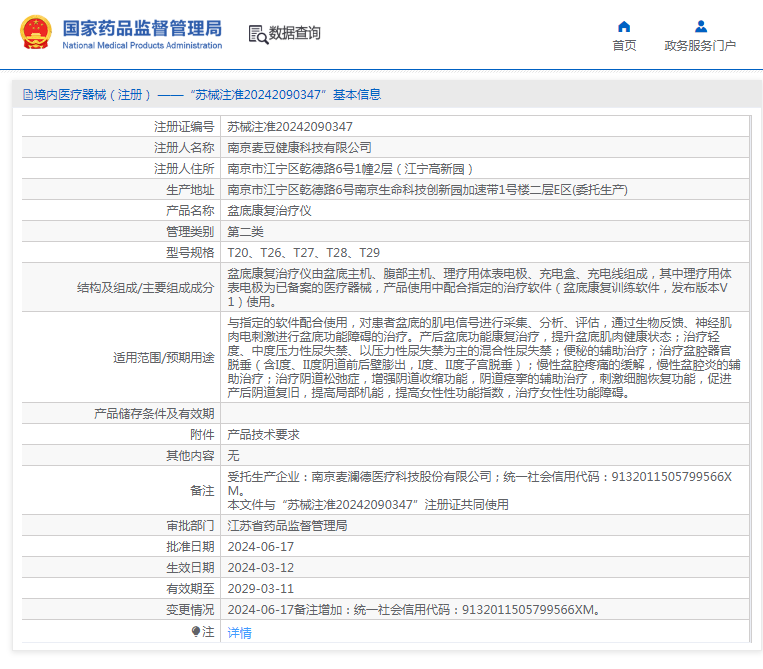Click the 产品储存条件及有效期 label
Viewport: 763px width, 669px height.
[x=154, y=414]
